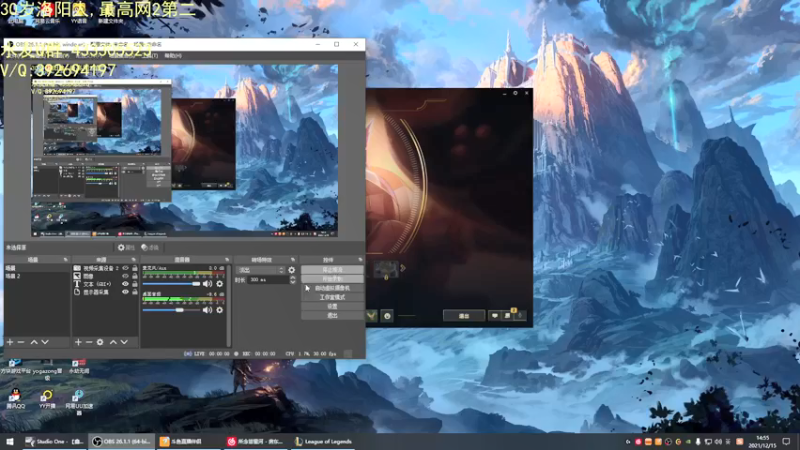
Task: Toggle visibility of video capture device source
Action: point(125,268)
